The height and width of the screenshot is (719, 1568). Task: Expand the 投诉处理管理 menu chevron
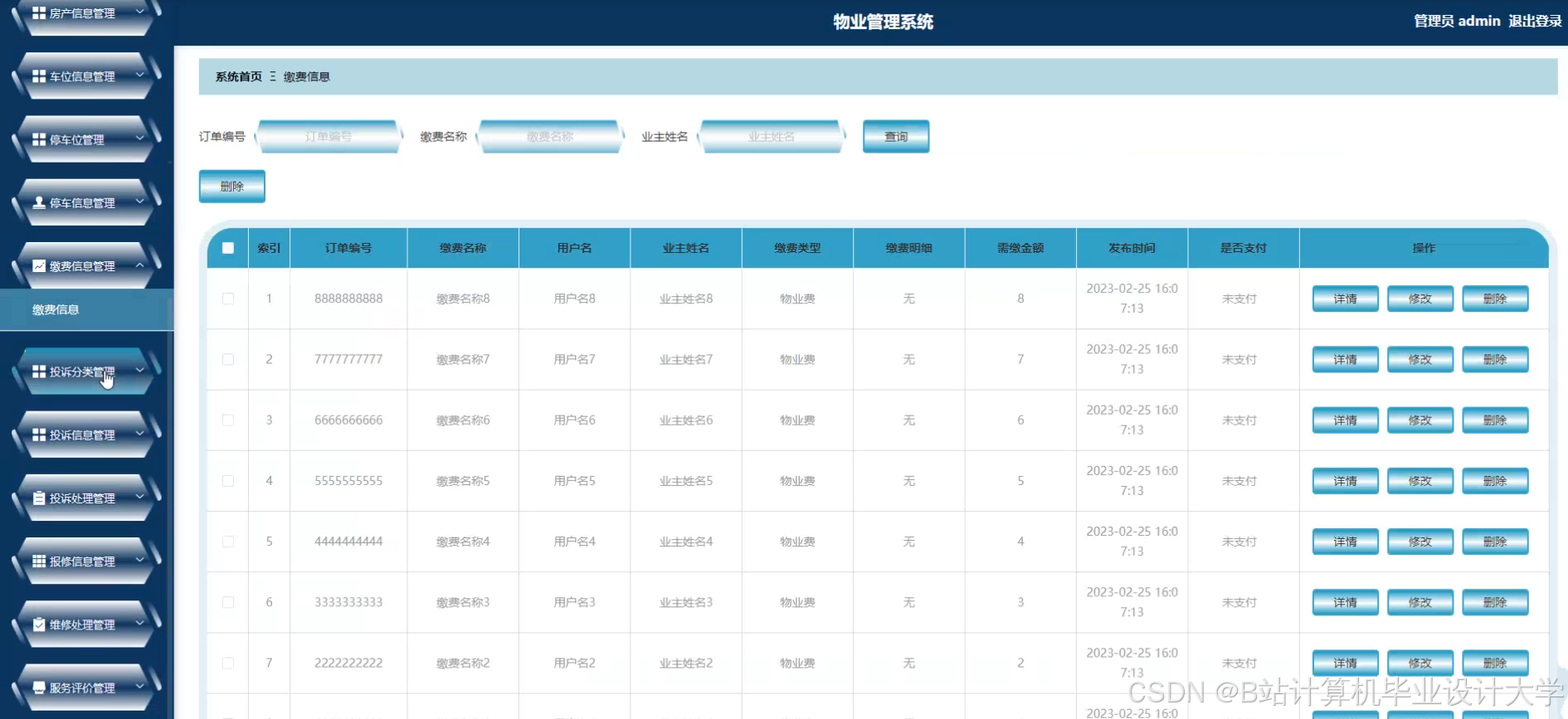(139, 498)
